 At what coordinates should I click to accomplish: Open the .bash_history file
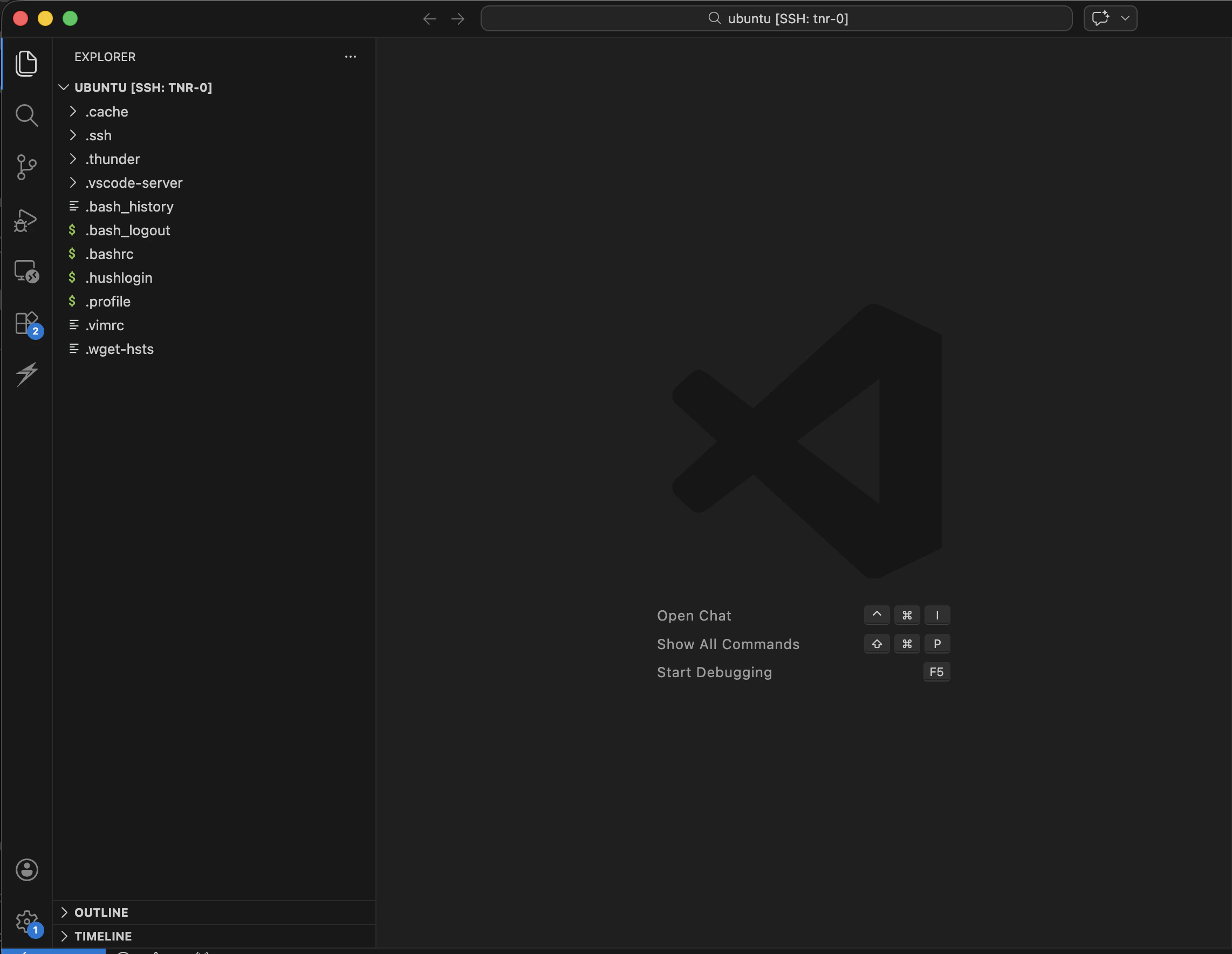[x=214, y=207]
